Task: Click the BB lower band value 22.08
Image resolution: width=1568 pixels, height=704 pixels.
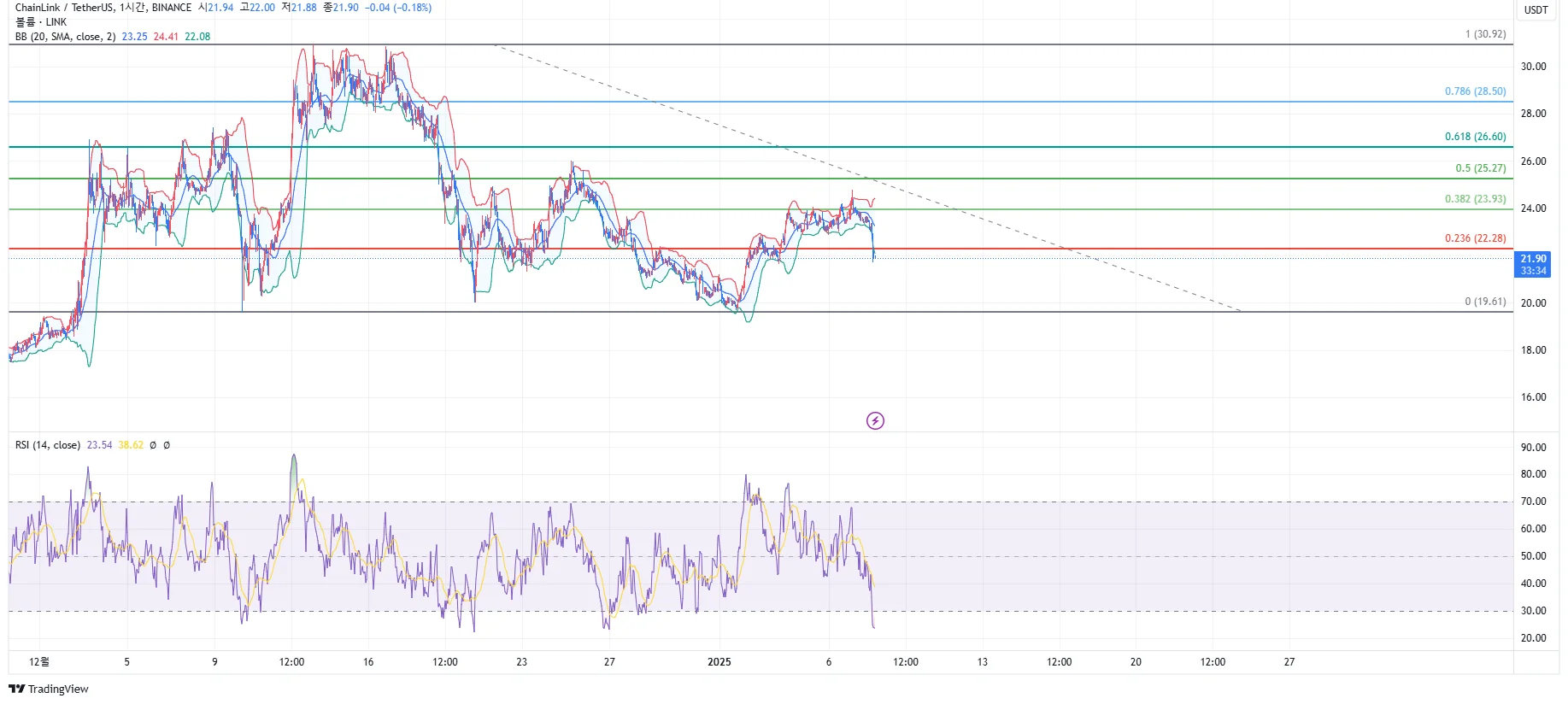Action: pyautogui.click(x=197, y=37)
